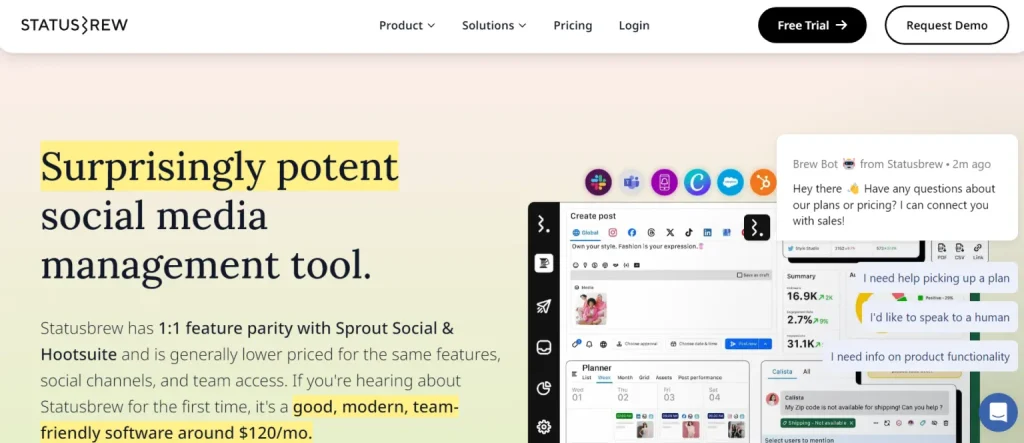
Task: Click the '31.1K' summary value
Action: pyautogui.click(x=802, y=343)
